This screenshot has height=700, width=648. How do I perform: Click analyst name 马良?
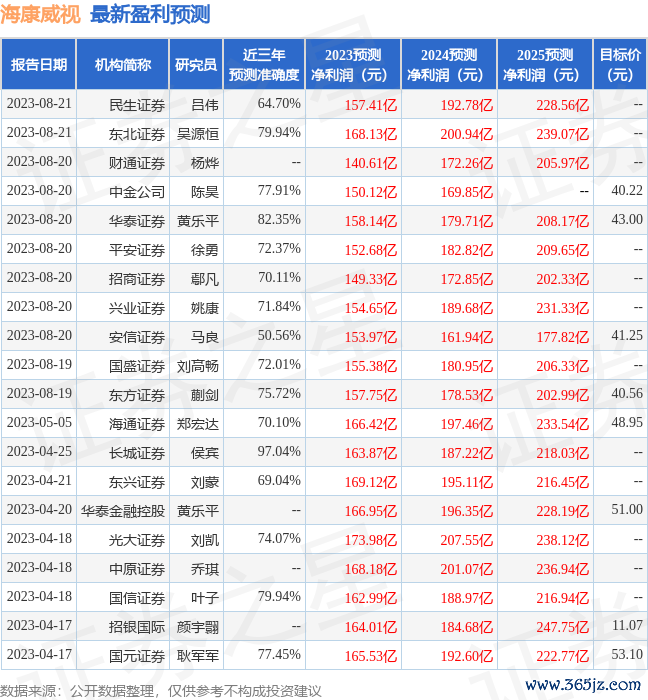[x=205, y=337]
